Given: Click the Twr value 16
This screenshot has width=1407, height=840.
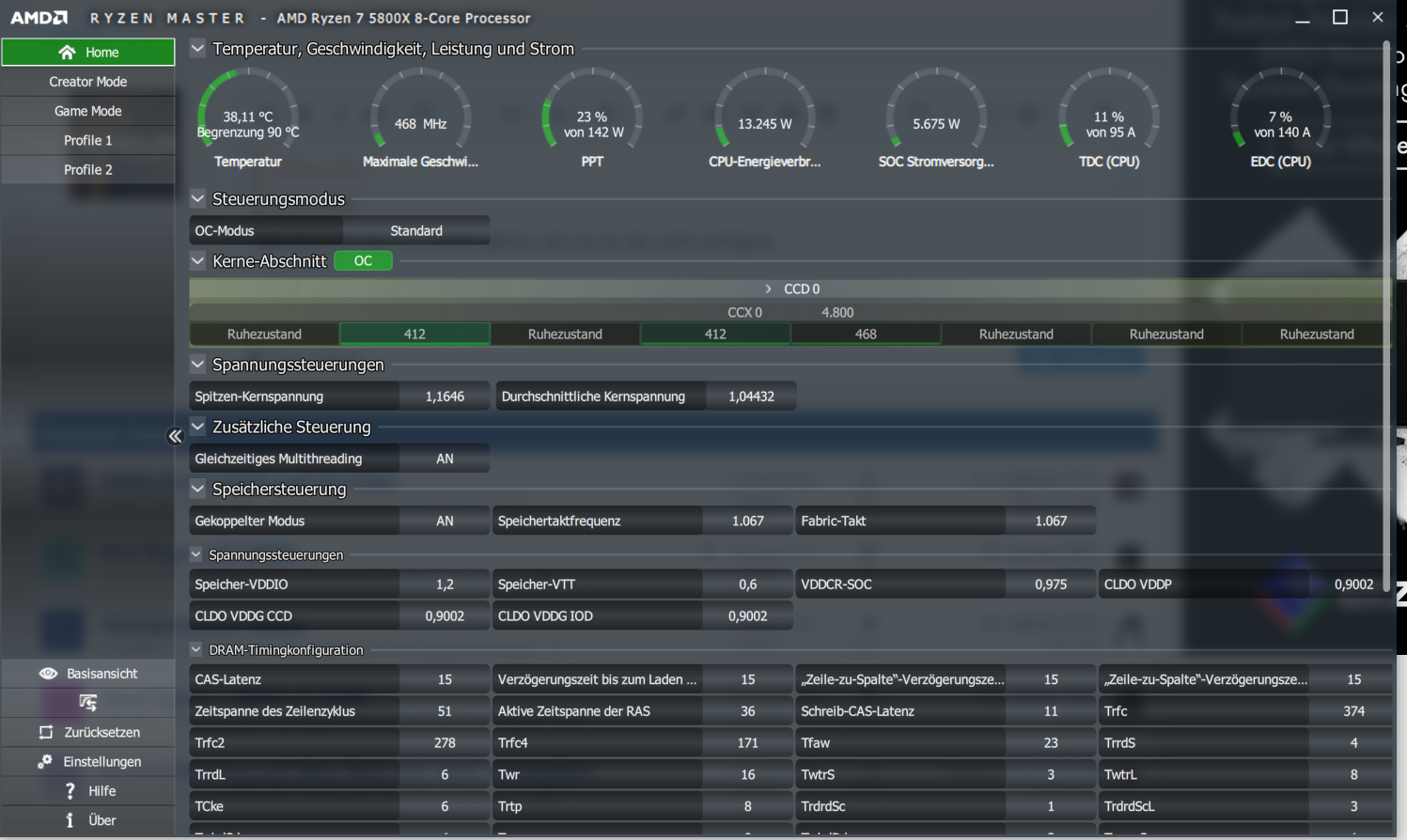Looking at the screenshot, I should (x=748, y=774).
